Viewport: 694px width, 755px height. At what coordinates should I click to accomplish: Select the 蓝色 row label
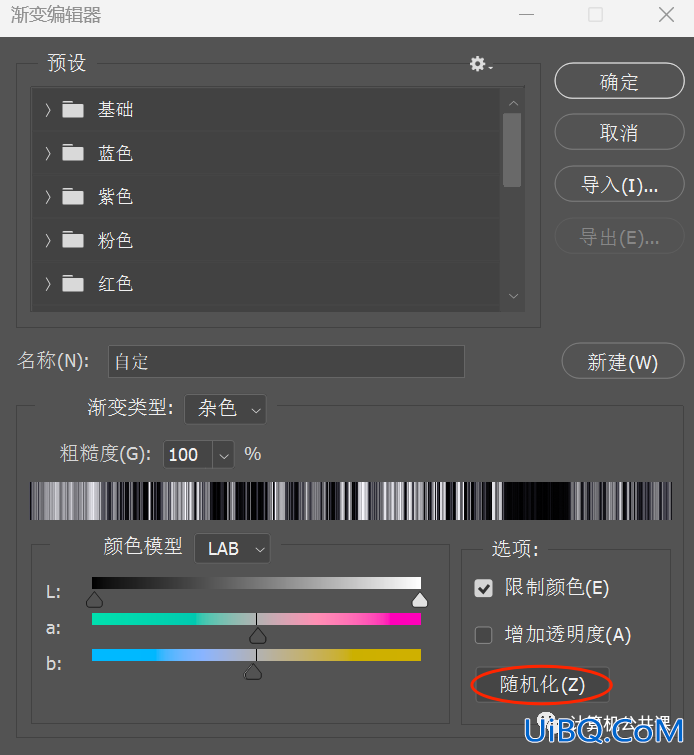(116, 153)
